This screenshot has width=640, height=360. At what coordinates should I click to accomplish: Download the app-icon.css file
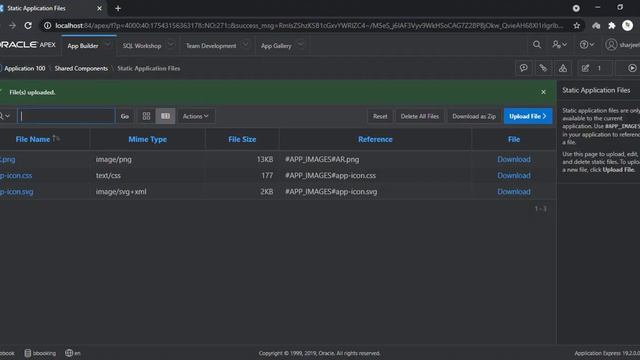click(x=514, y=176)
